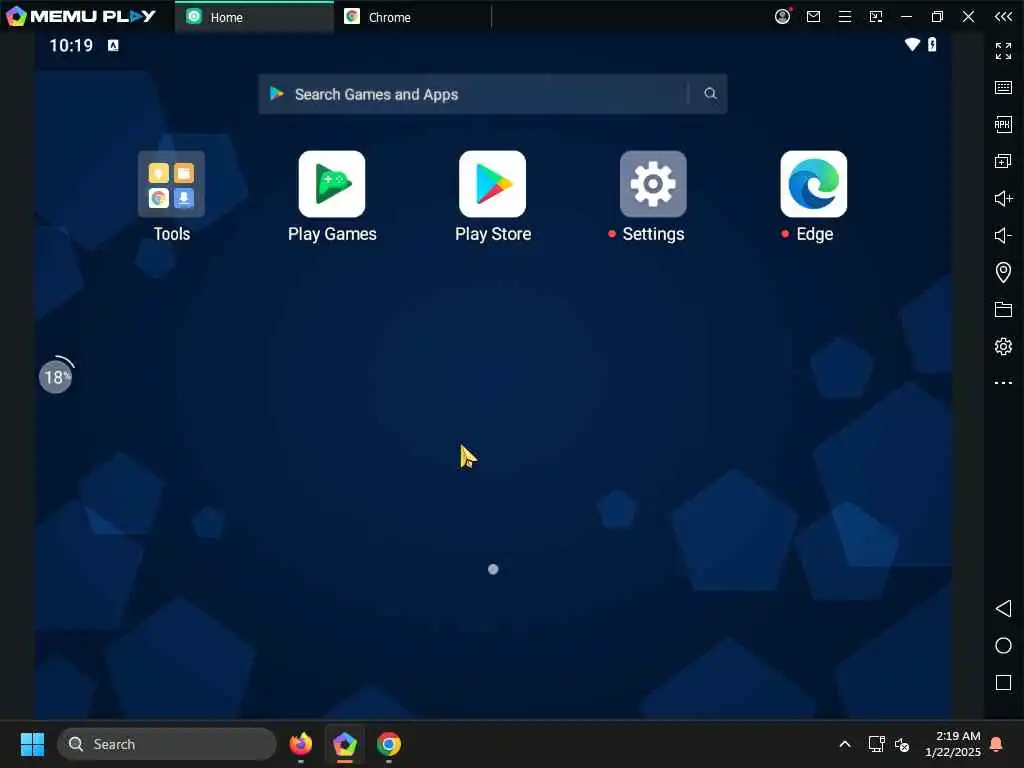Enter fullscreen mode from sidebar
Screen dimensions: 1024x768
(x=1003, y=50)
